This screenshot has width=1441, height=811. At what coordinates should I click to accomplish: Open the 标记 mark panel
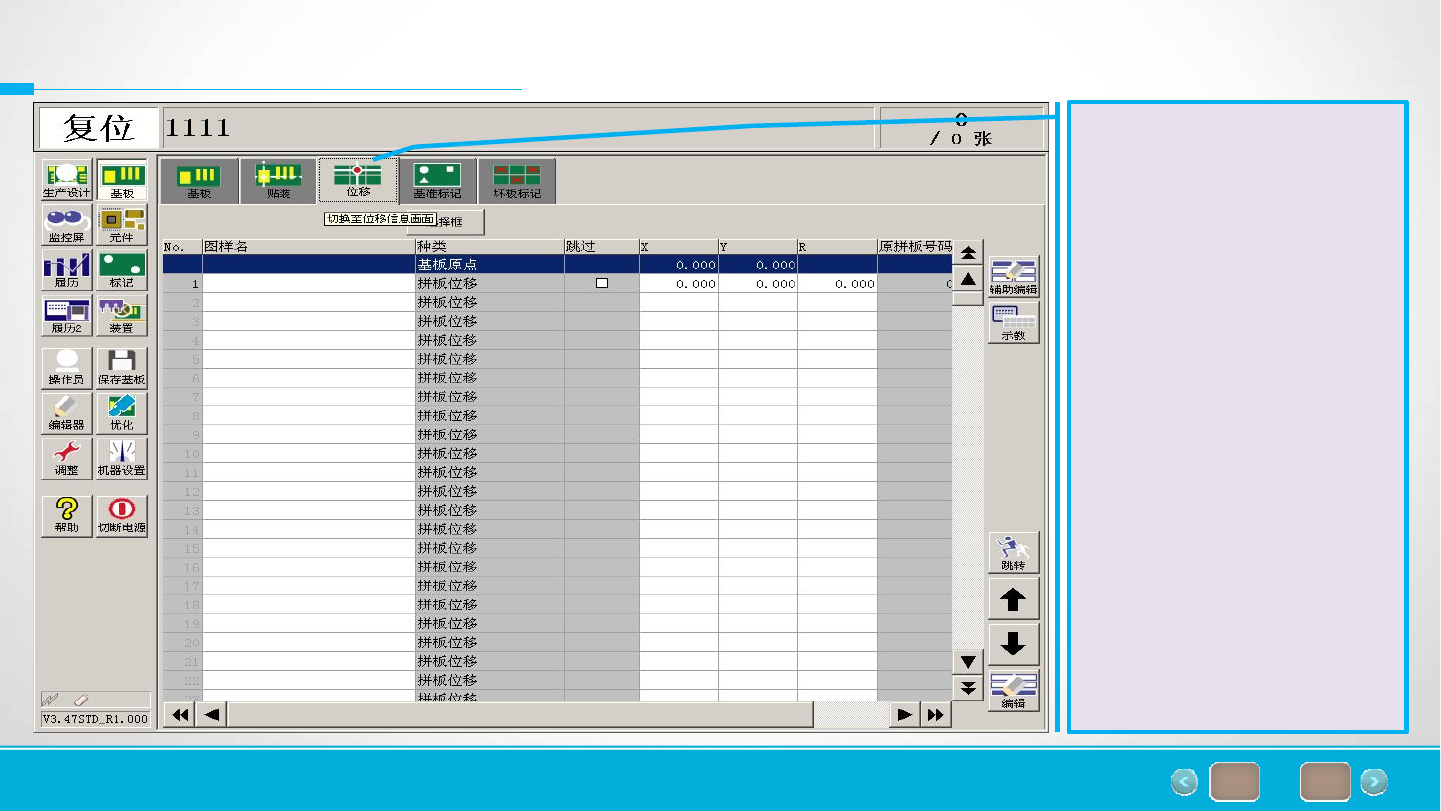[x=122, y=270]
